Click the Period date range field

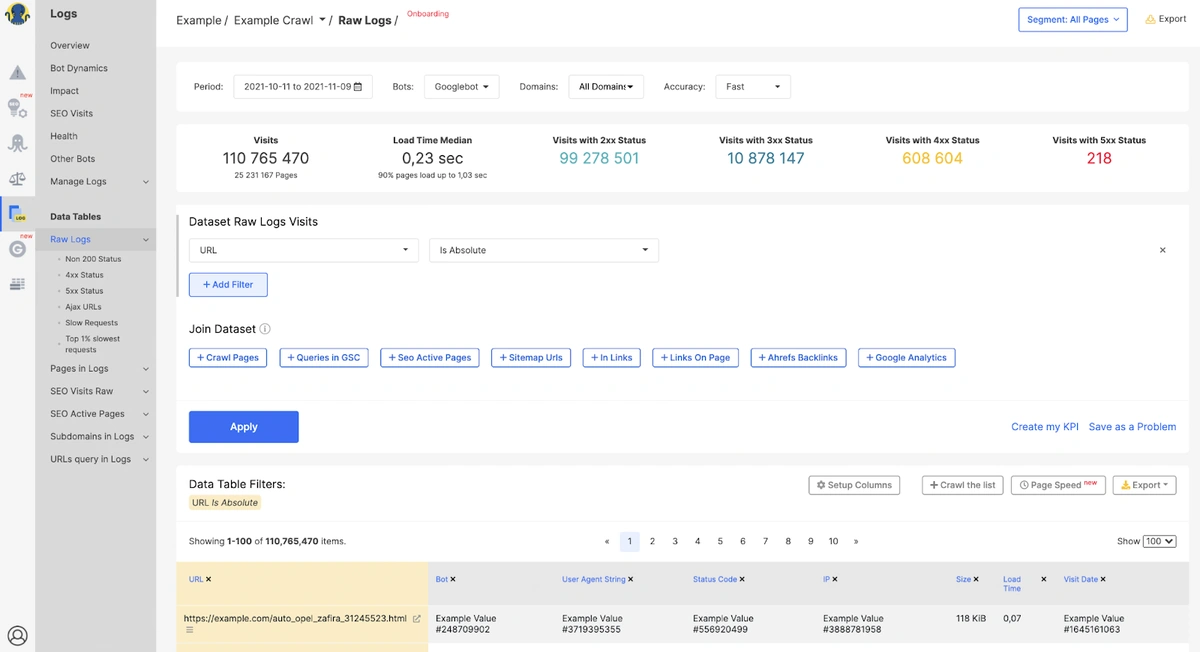(x=302, y=87)
